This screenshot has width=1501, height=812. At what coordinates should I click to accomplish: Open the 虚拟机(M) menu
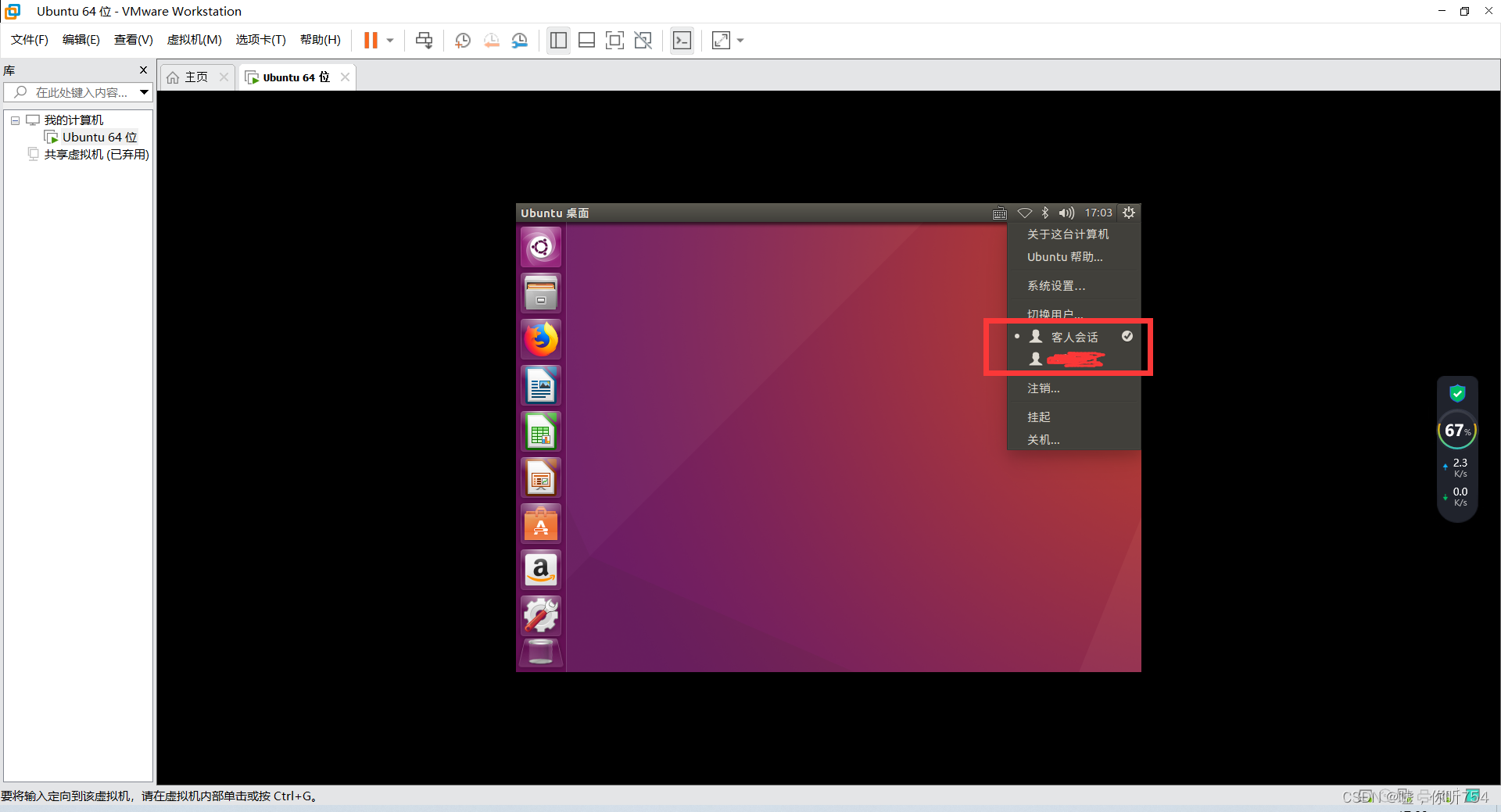(x=194, y=40)
